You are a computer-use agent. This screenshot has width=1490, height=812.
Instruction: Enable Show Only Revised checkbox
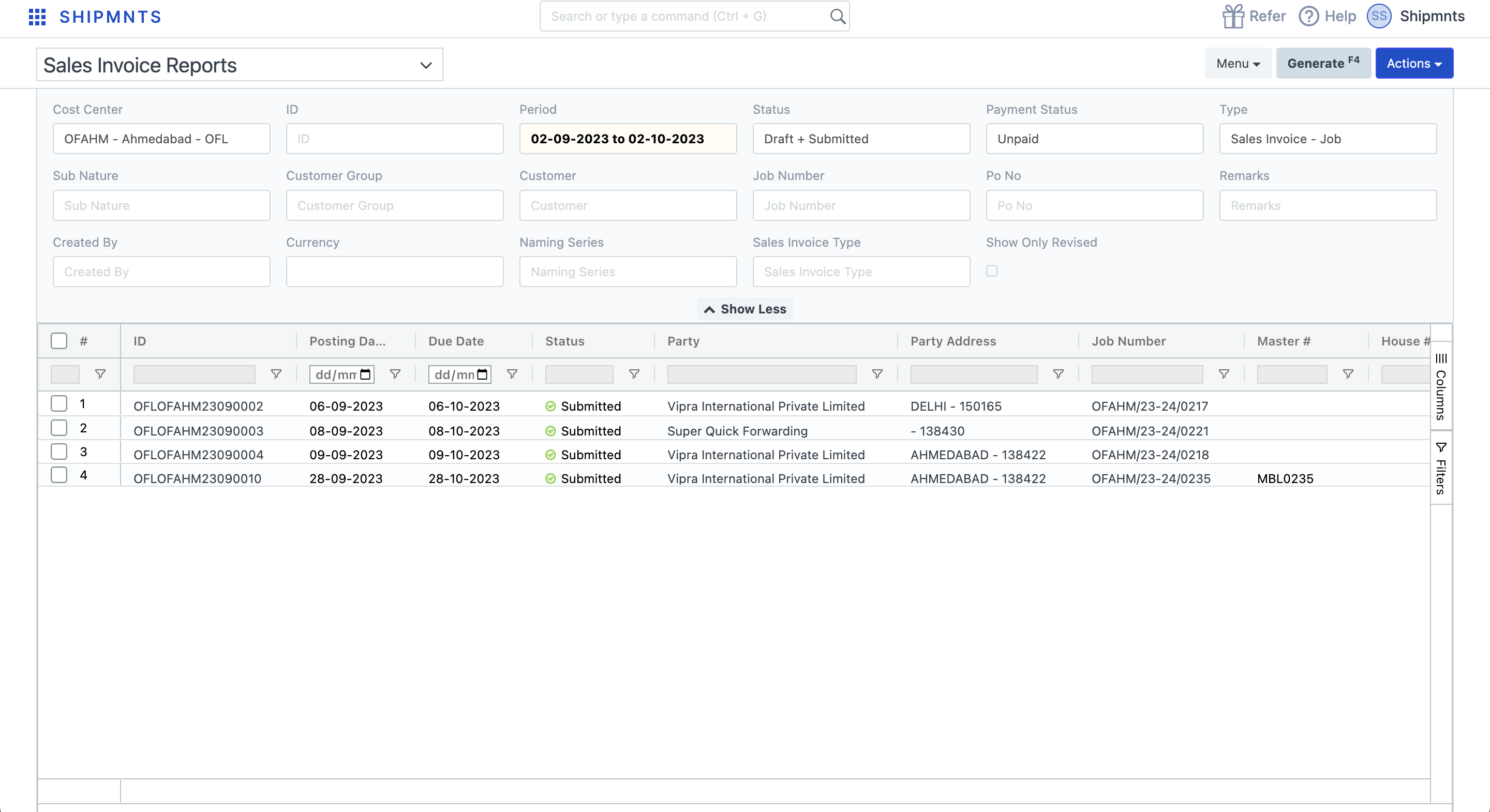991,270
